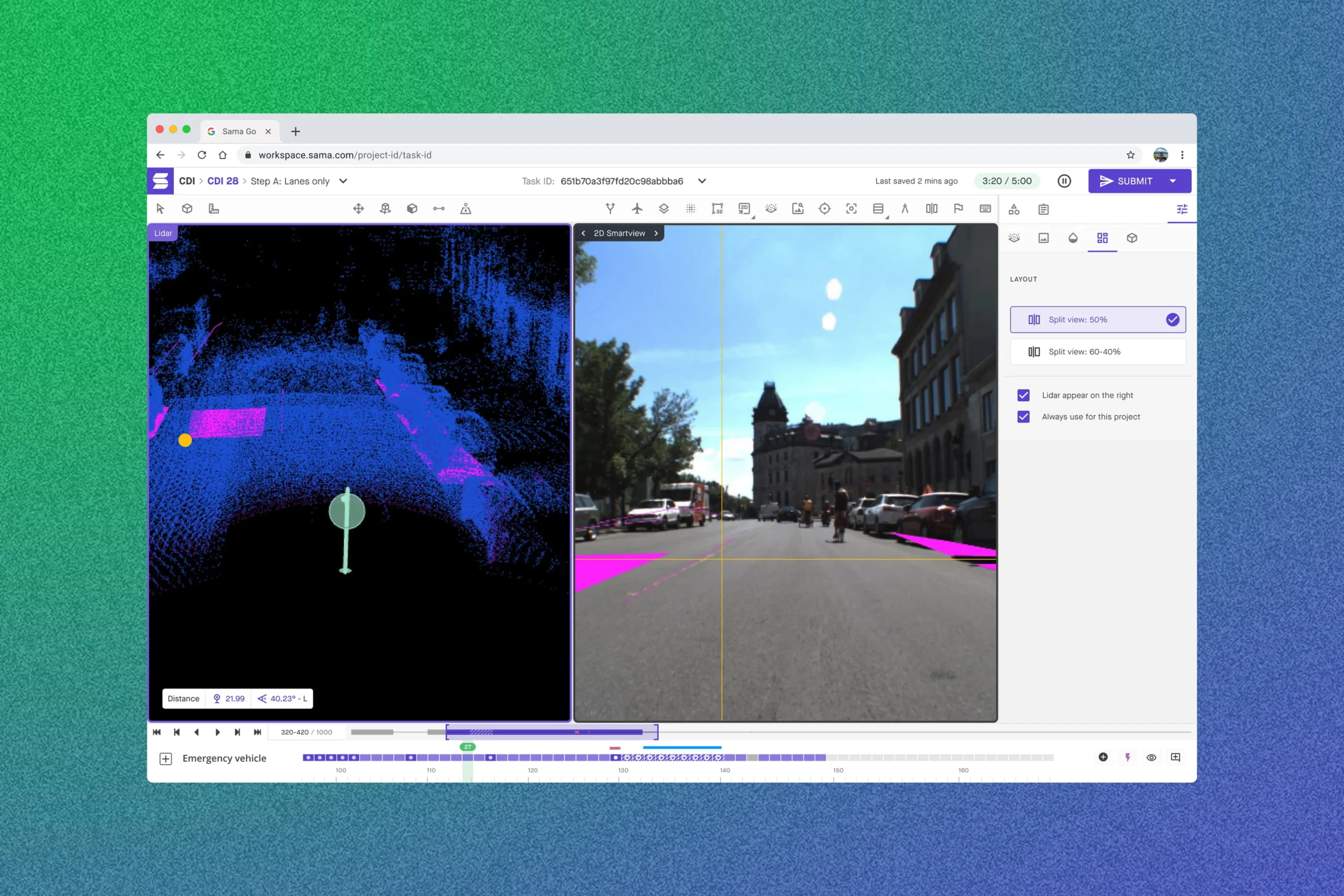Activate the move/pan tool

358,208
